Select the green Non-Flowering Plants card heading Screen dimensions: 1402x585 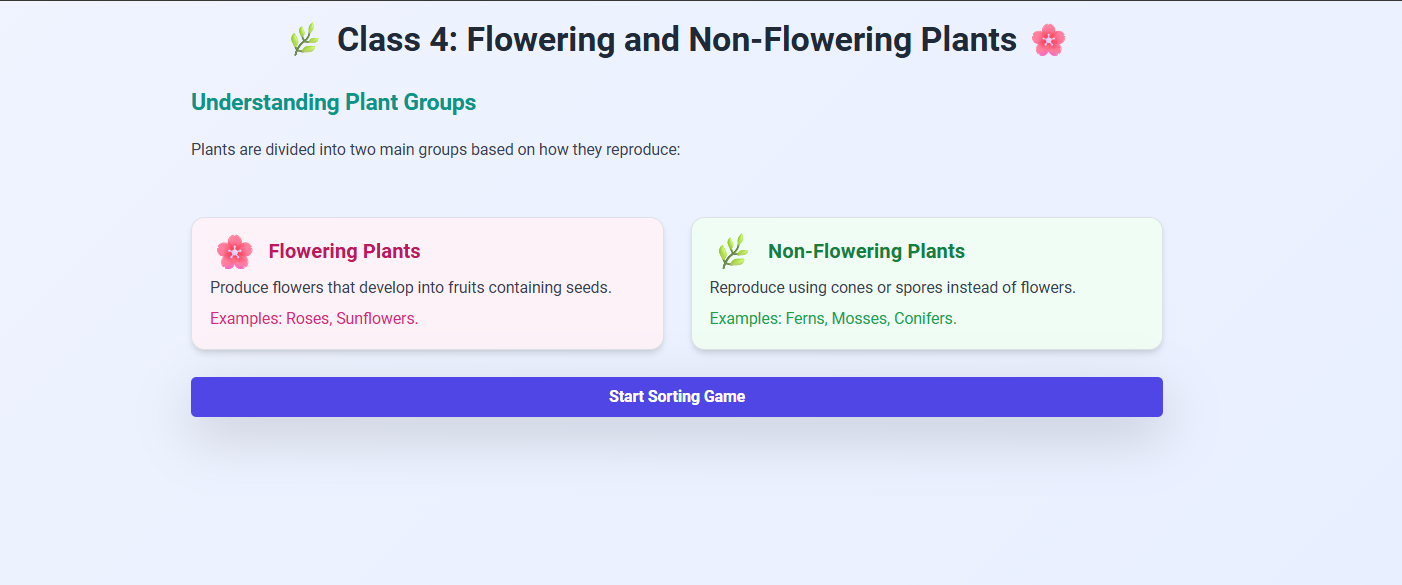866,251
